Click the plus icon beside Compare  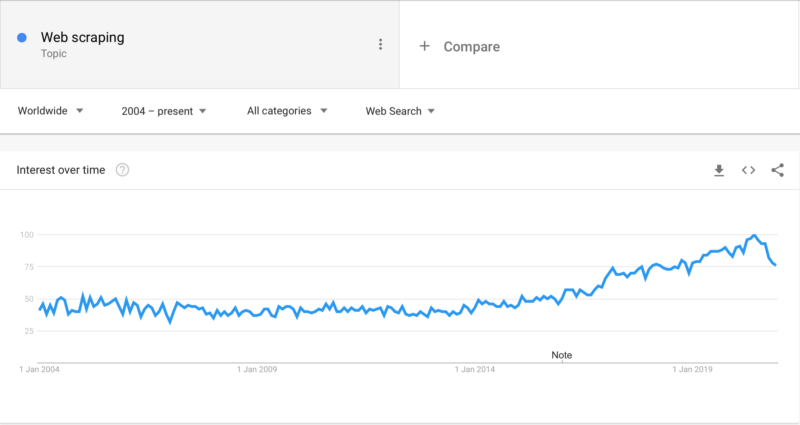(x=424, y=46)
